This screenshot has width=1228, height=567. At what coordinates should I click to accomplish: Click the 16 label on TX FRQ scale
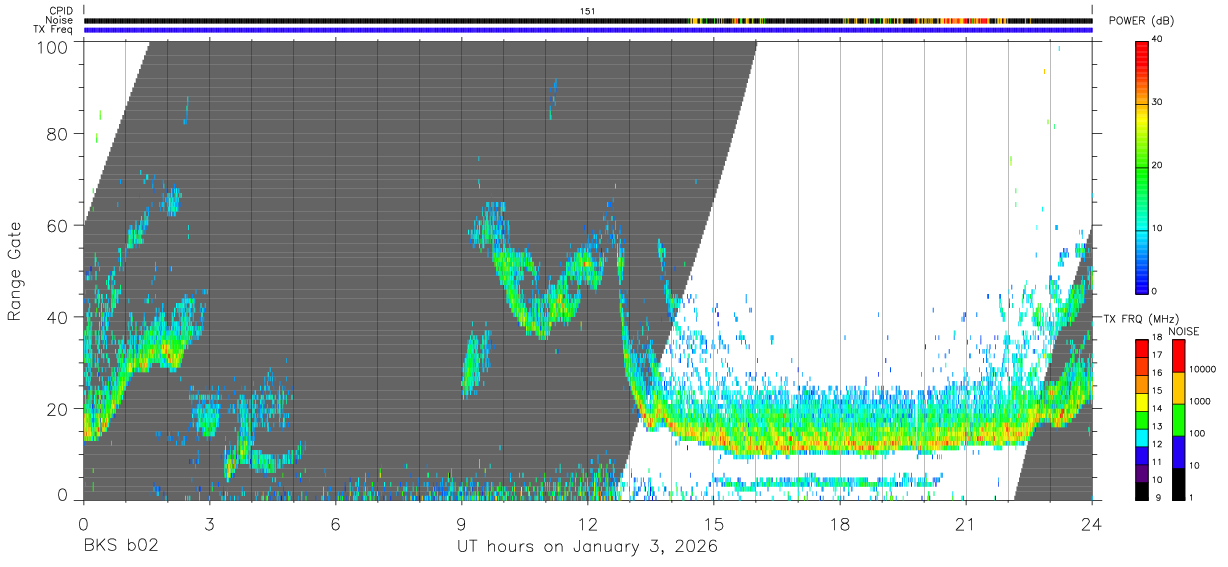click(1157, 372)
